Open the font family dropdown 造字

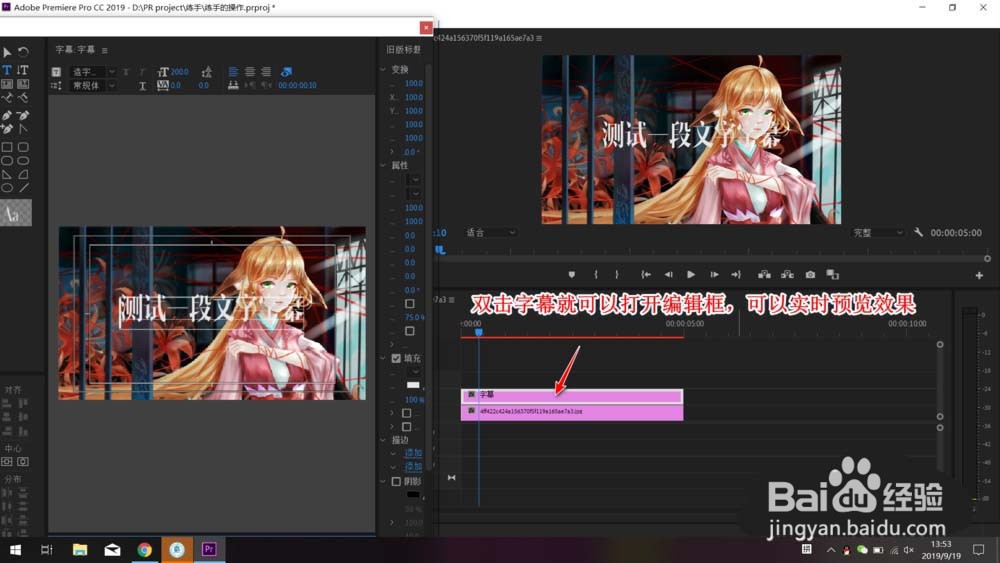click(93, 72)
